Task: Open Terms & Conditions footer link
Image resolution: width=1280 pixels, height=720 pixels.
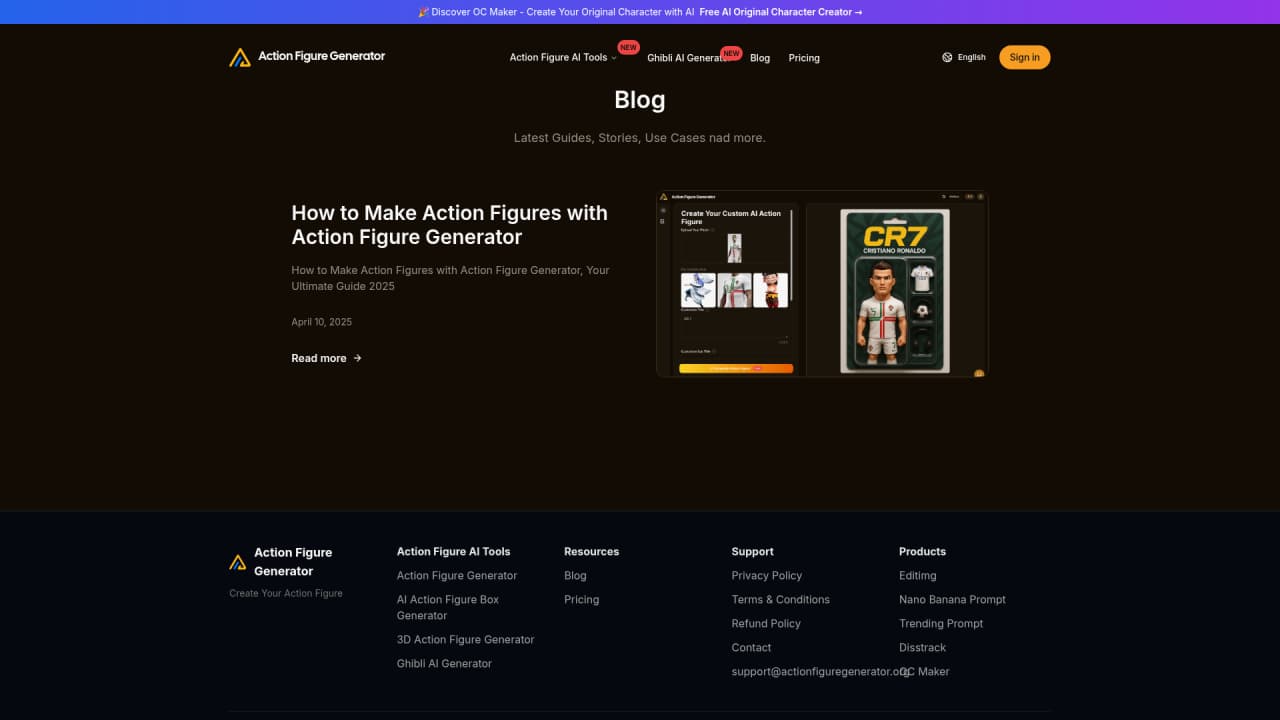Action: pos(781,600)
